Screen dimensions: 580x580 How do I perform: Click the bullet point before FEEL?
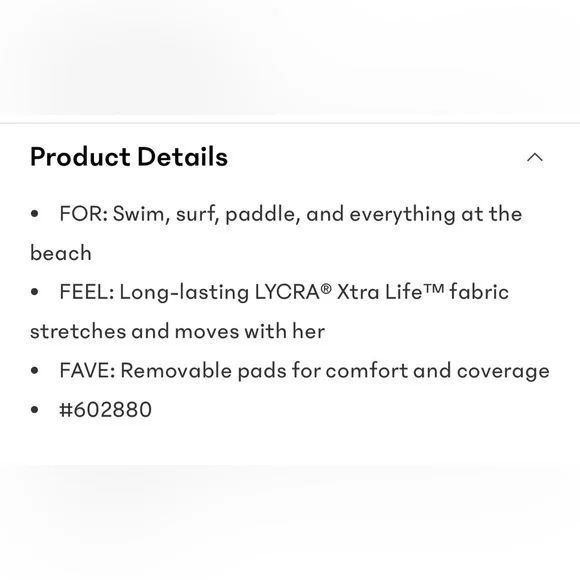click(35, 292)
